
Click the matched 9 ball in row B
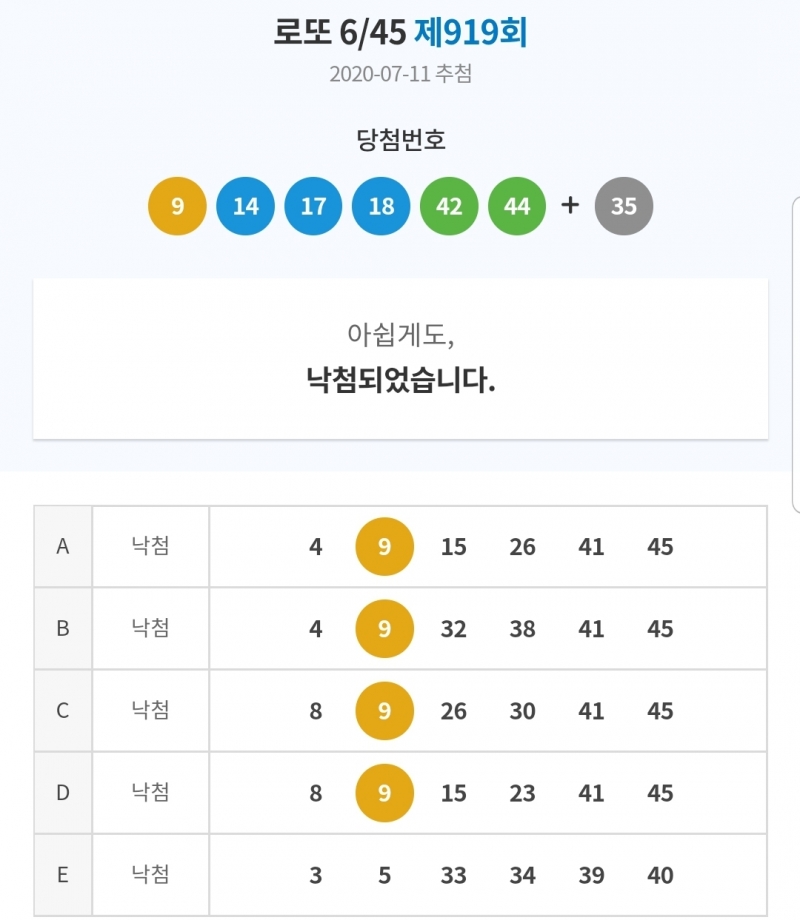pyautogui.click(x=385, y=629)
